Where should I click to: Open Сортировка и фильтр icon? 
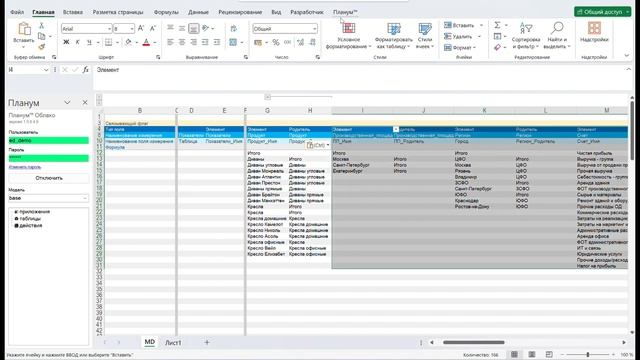pyautogui.click(x=526, y=28)
